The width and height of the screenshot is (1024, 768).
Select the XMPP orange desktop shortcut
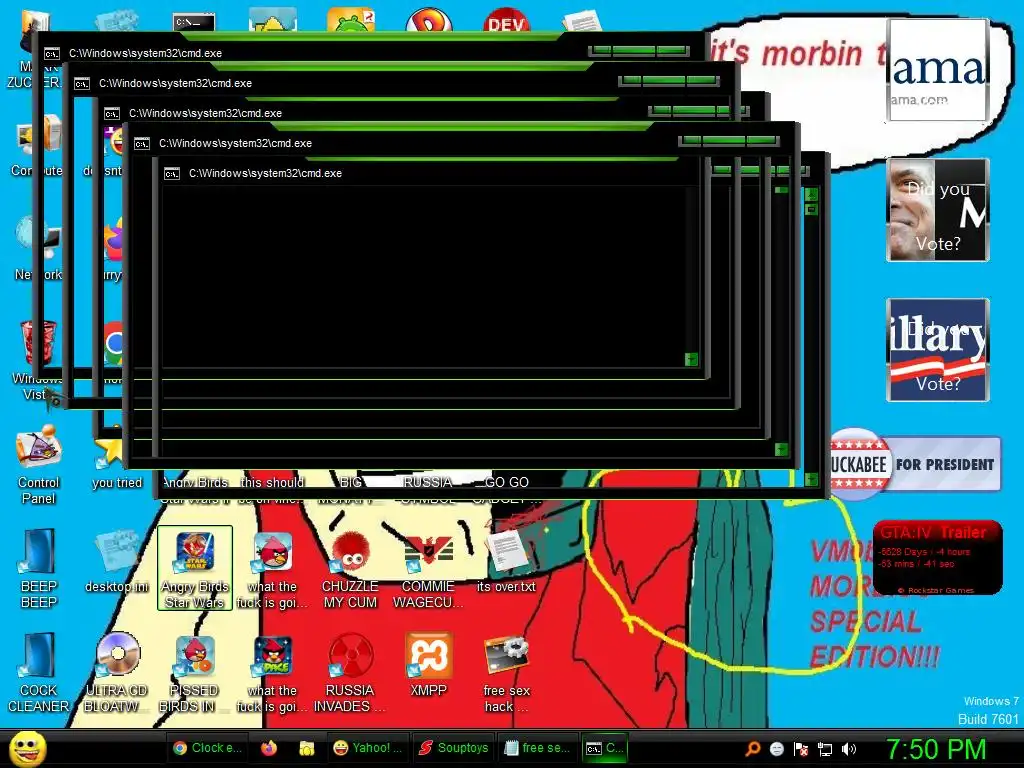(x=428, y=665)
